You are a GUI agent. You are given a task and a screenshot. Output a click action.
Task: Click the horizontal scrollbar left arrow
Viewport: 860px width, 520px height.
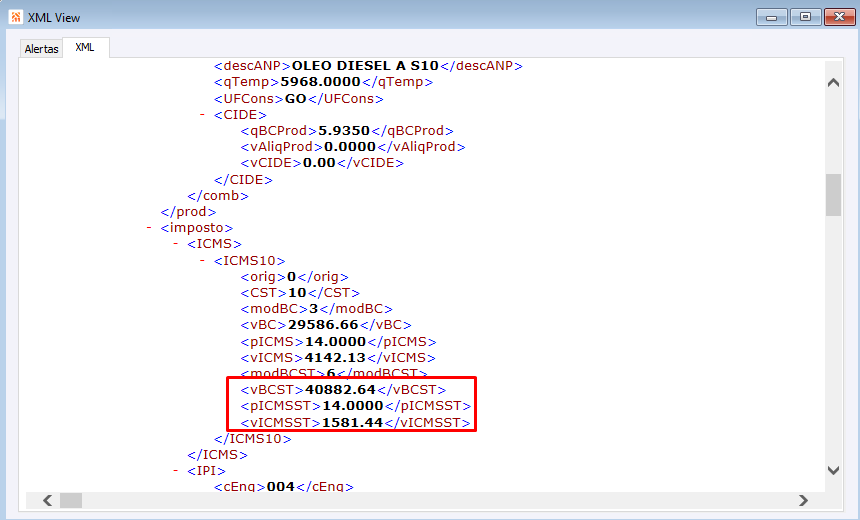[48, 500]
